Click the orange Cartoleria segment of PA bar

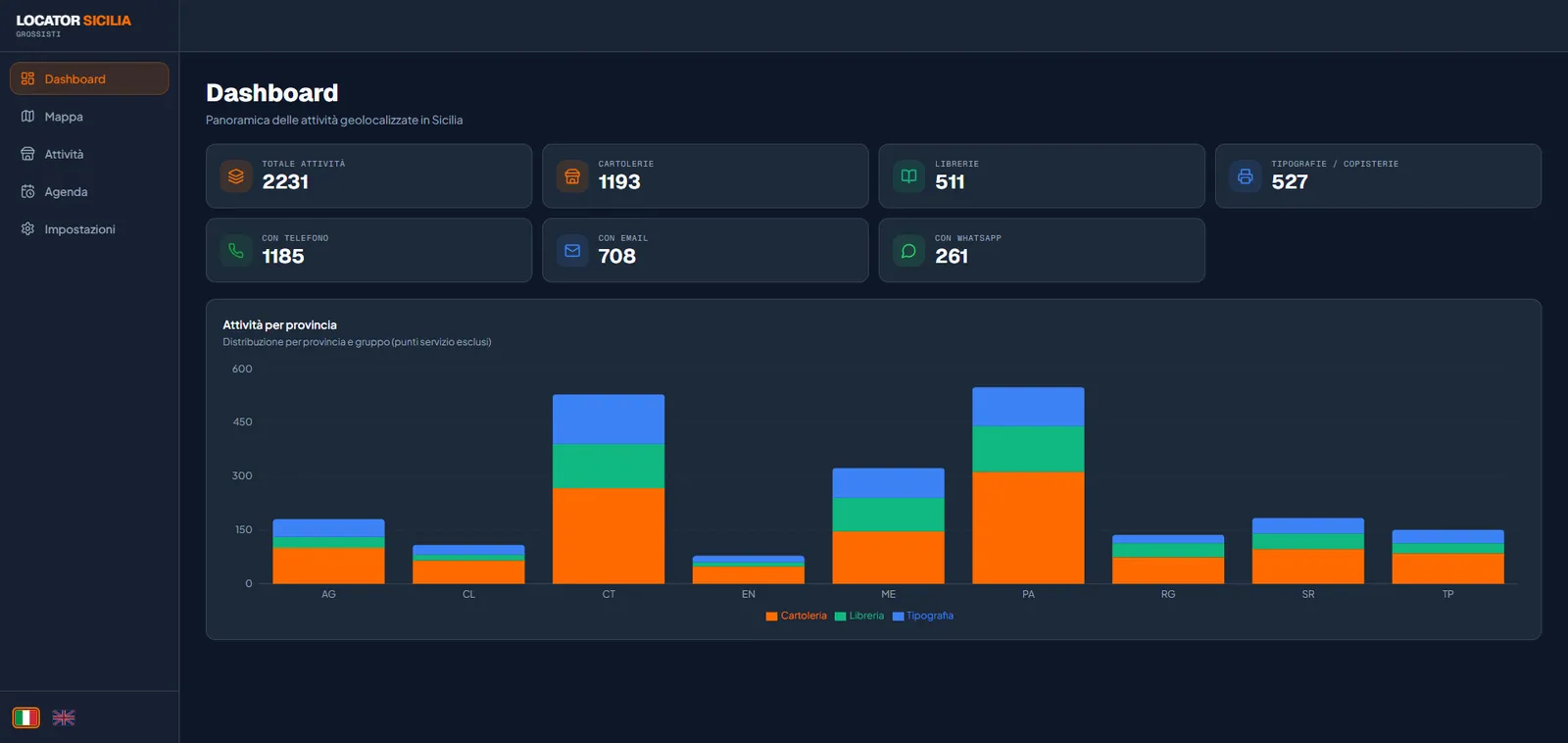coord(1028,528)
